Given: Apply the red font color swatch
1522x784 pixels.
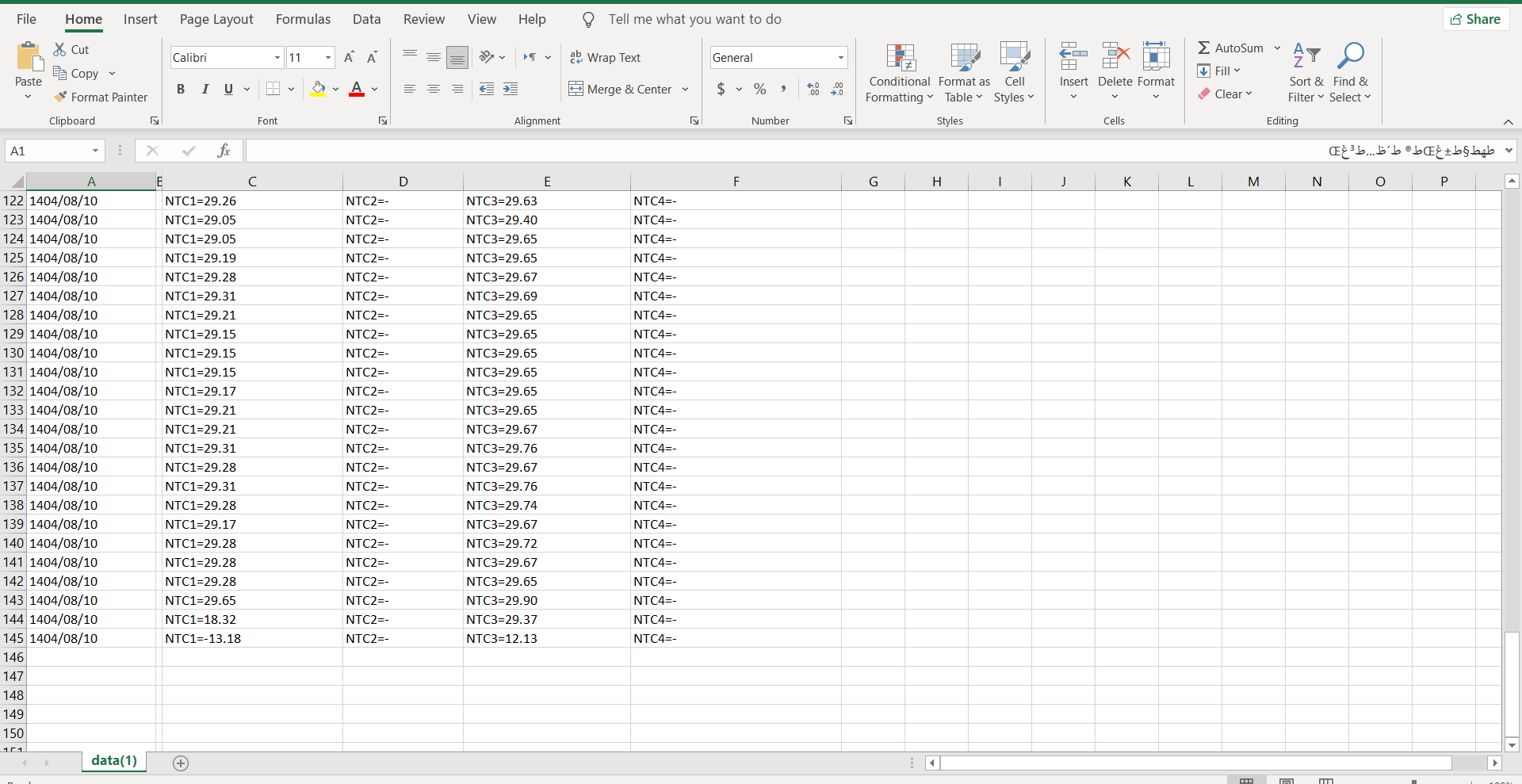Looking at the screenshot, I should click(x=357, y=89).
